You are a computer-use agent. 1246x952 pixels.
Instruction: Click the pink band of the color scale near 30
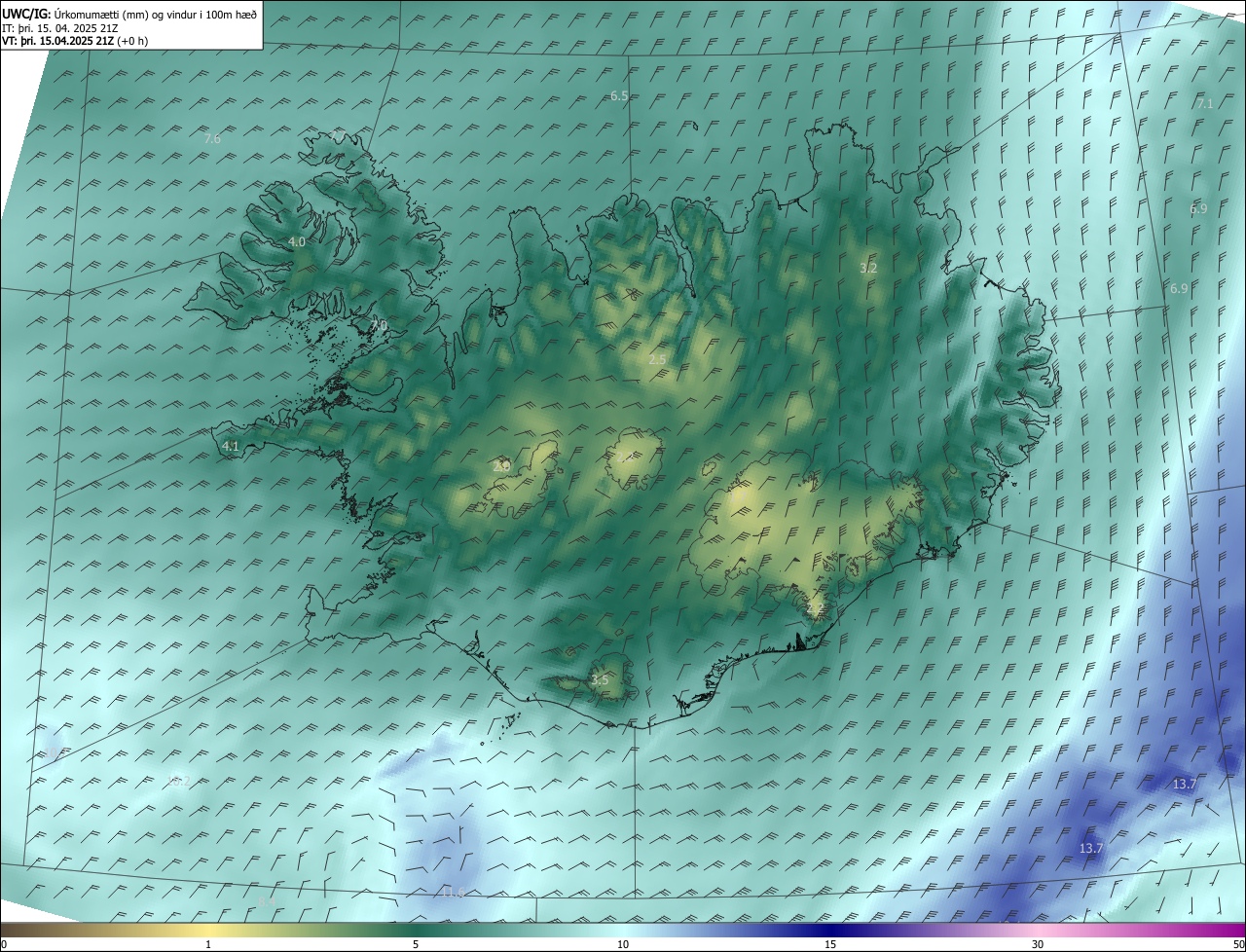pos(1038,930)
